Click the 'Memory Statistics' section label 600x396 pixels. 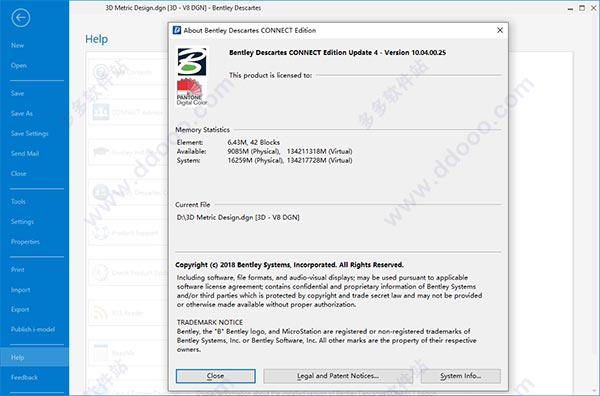202,130
